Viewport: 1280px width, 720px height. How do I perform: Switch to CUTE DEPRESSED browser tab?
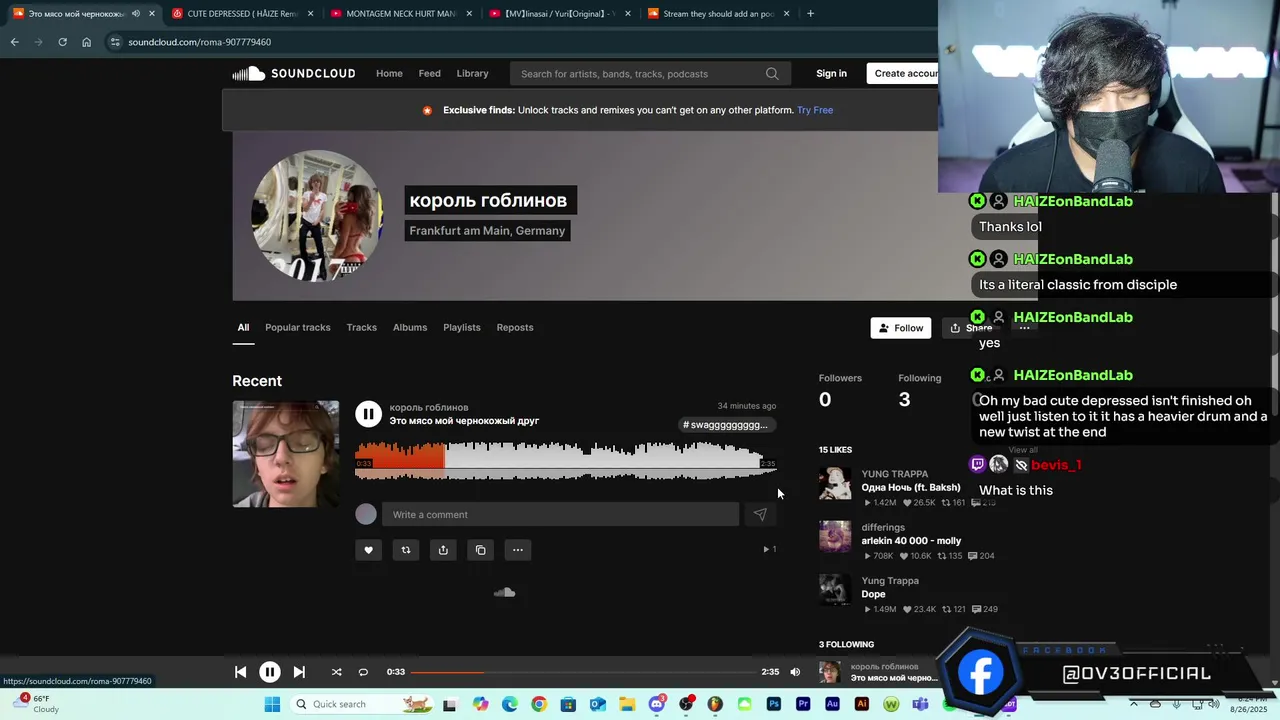[x=241, y=14]
